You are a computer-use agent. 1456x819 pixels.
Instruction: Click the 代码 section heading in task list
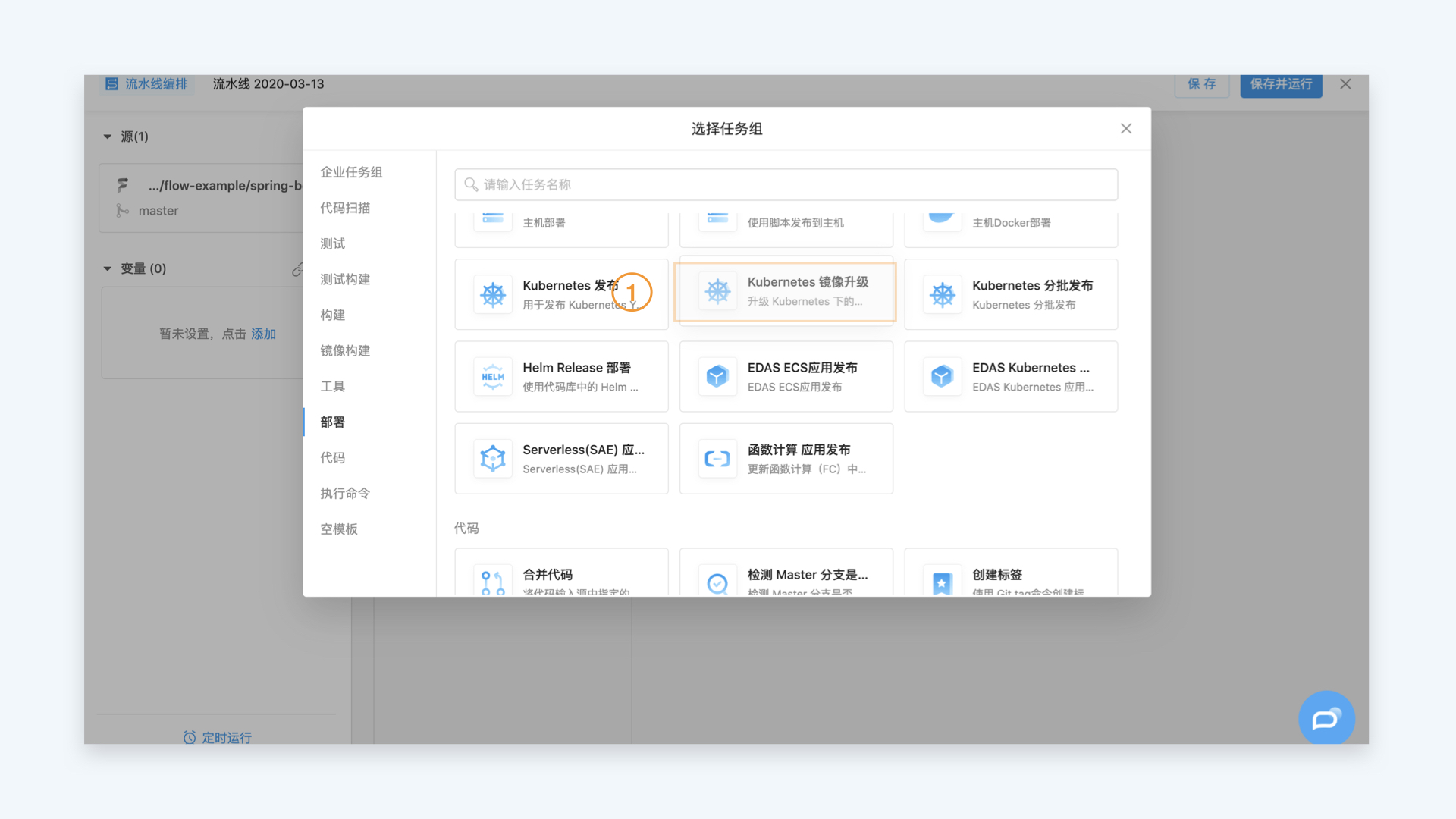click(x=466, y=529)
